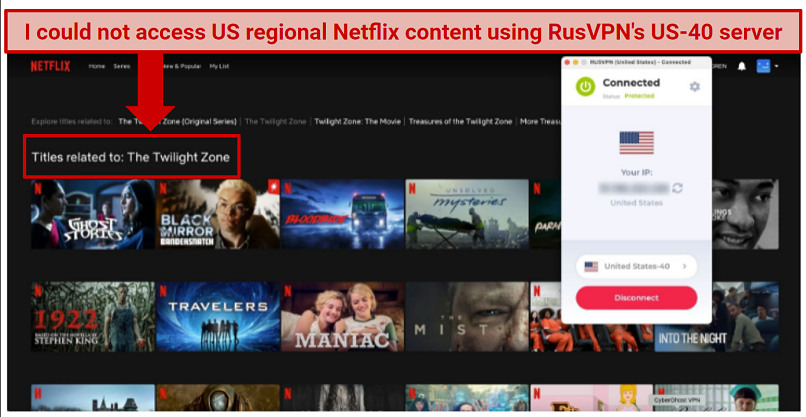This screenshot has width=806, height=417.
Task: Click Titles related to: The Twilight Zone heading
Action: coord(131,157)
